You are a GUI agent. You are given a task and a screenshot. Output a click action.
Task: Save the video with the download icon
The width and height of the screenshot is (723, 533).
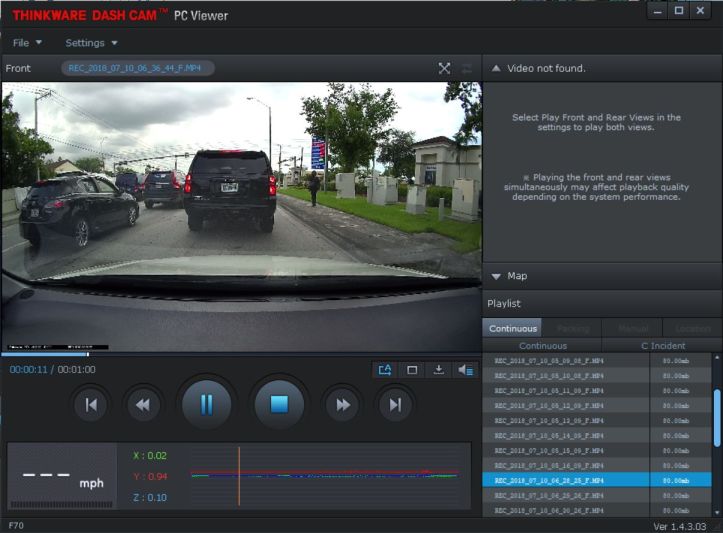[439, 370]
